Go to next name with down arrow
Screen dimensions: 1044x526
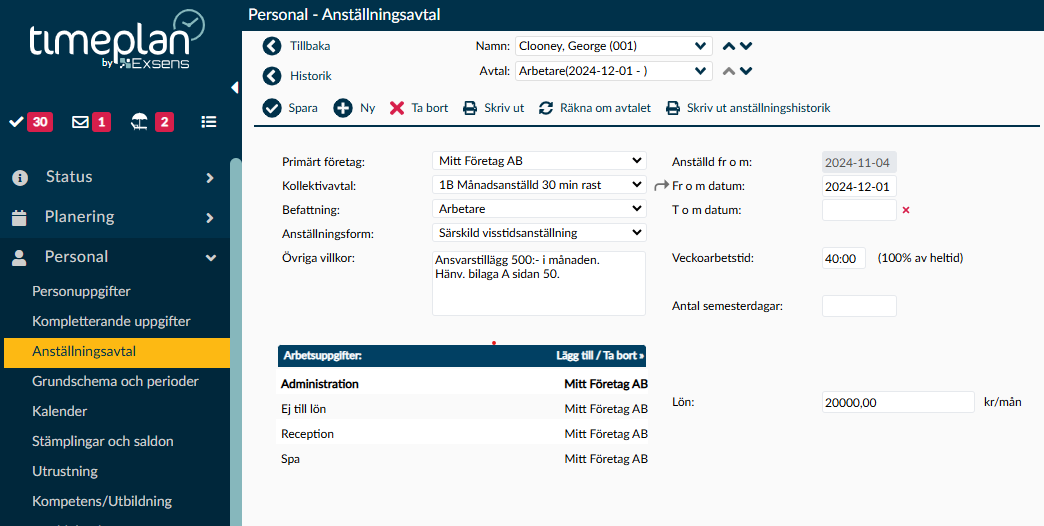(746, 46)
